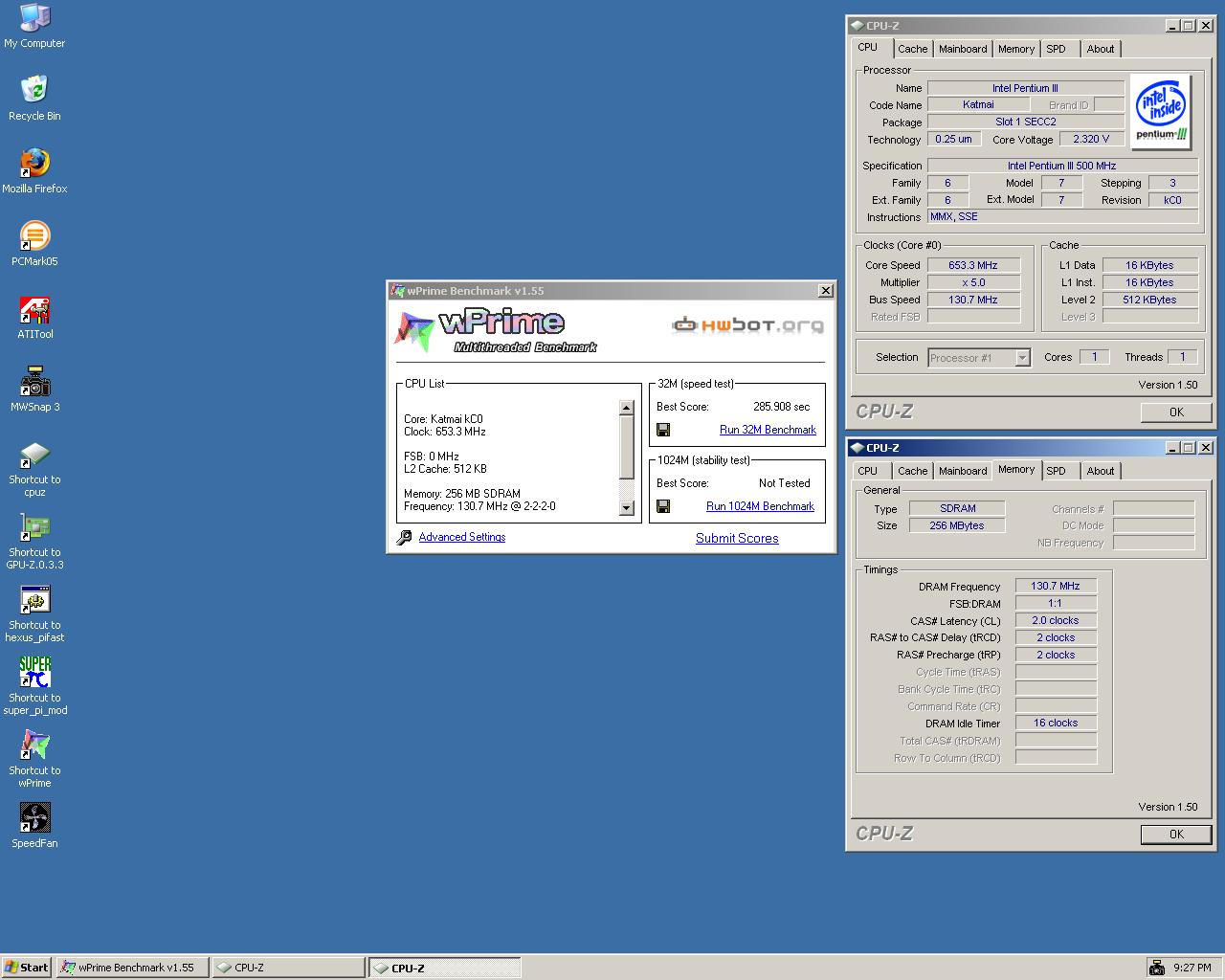Click OK in the lower CPU-Z Memory window
Image resolution: width=1225 pixels, height=980 pixels.
1176,835
